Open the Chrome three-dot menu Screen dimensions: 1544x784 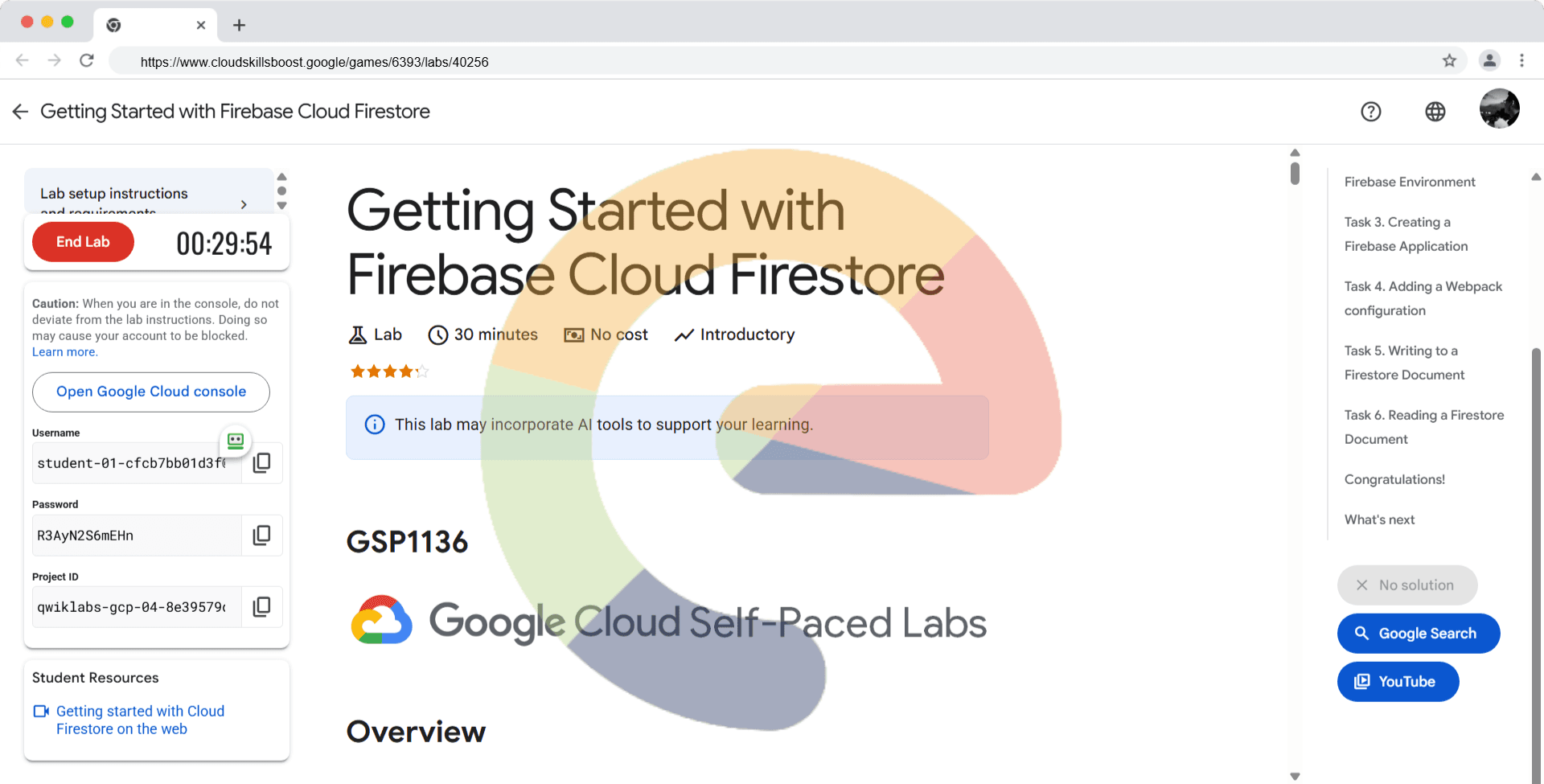coord(1521,61)
